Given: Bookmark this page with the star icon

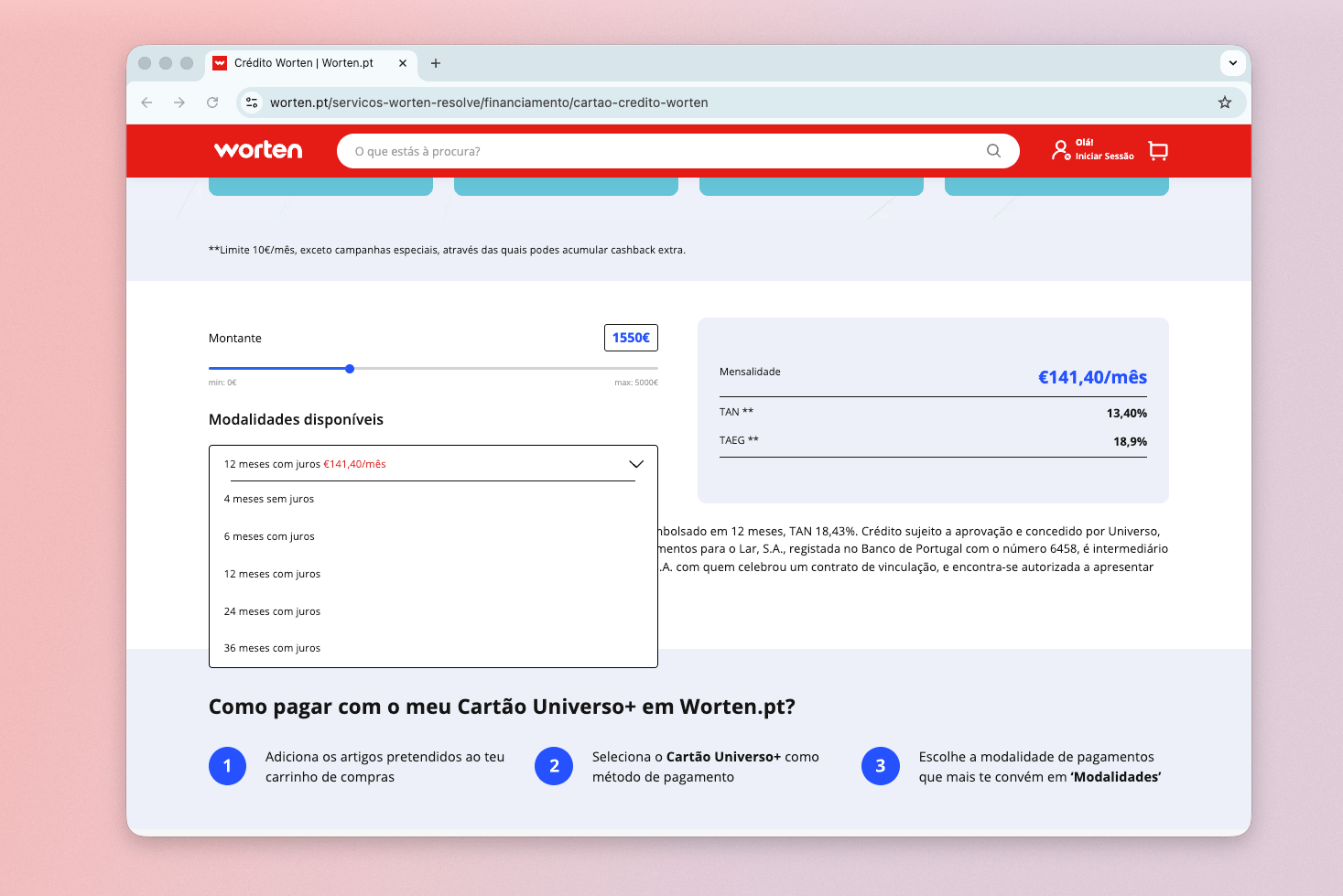Looking at the screenshot, I should pos(1225,103).
